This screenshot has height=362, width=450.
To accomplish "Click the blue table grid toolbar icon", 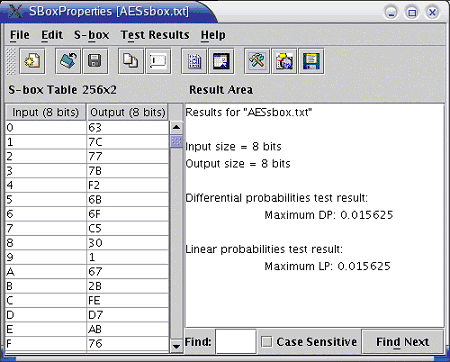I will pos(194,61).
